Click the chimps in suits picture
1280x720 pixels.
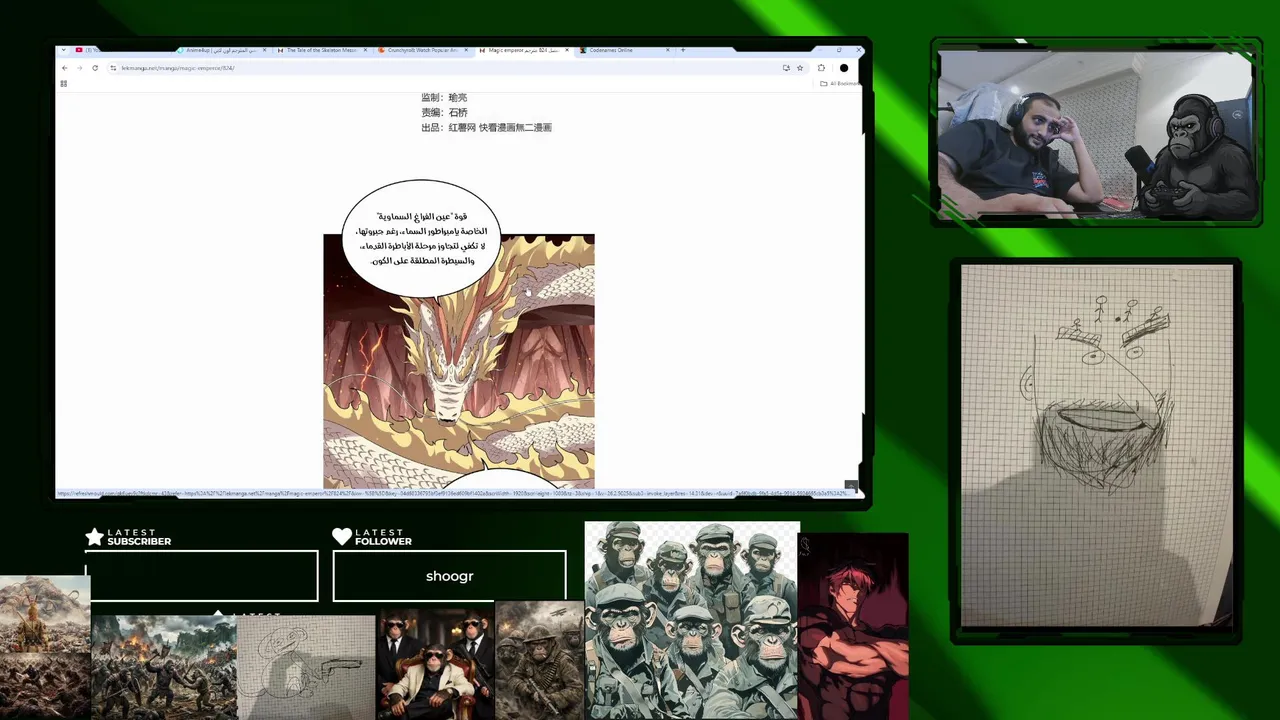click(436, 664)
